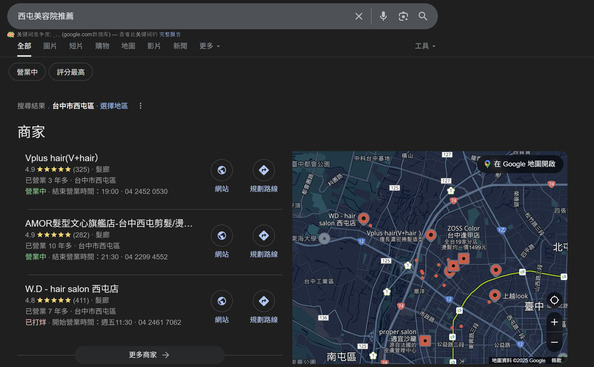Open the 地圖 tab
This screenshot has width=594, height=367.
click(x=128, y=46)
